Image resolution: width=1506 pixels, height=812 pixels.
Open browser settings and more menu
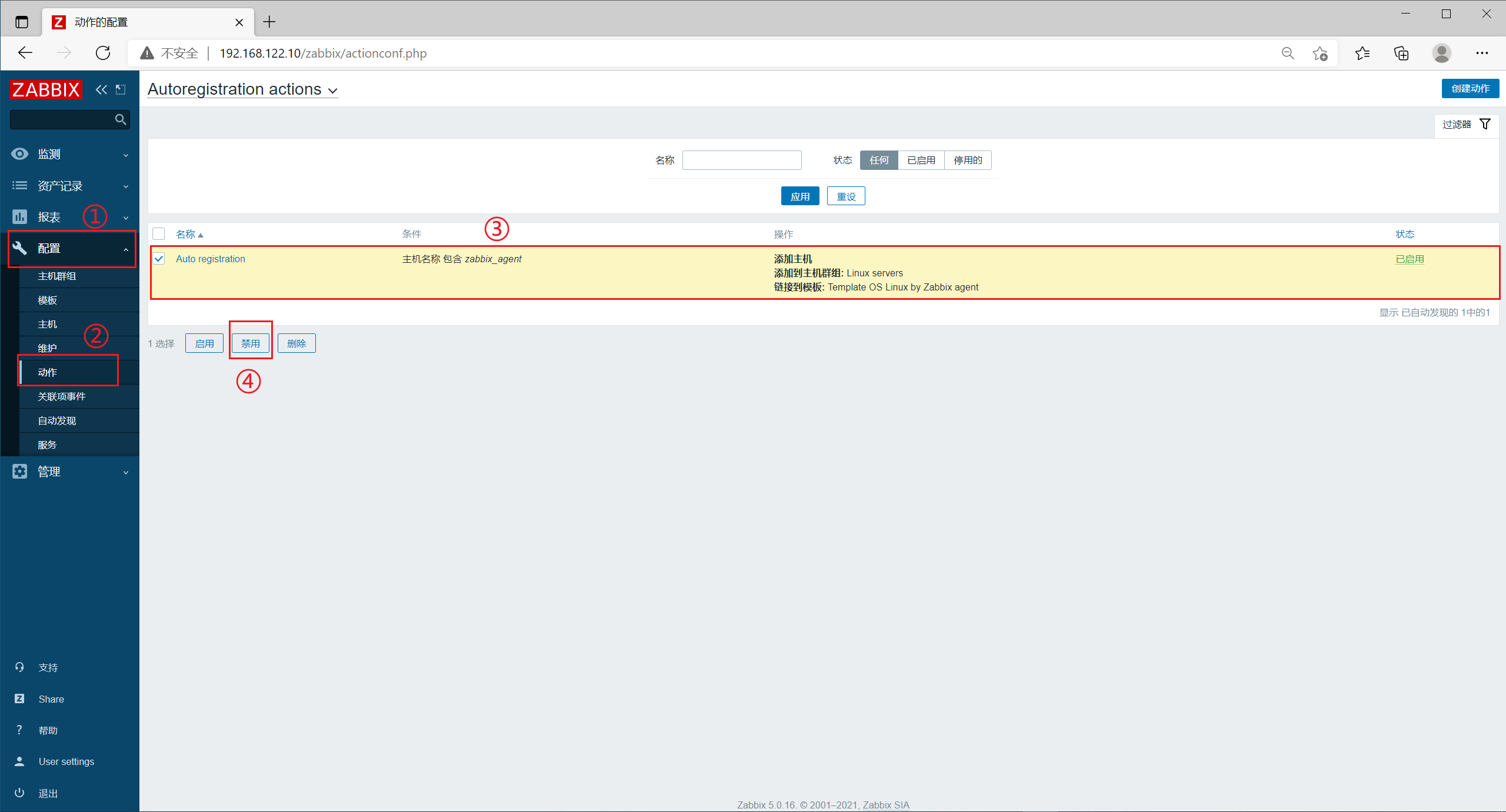(1482, 54)
